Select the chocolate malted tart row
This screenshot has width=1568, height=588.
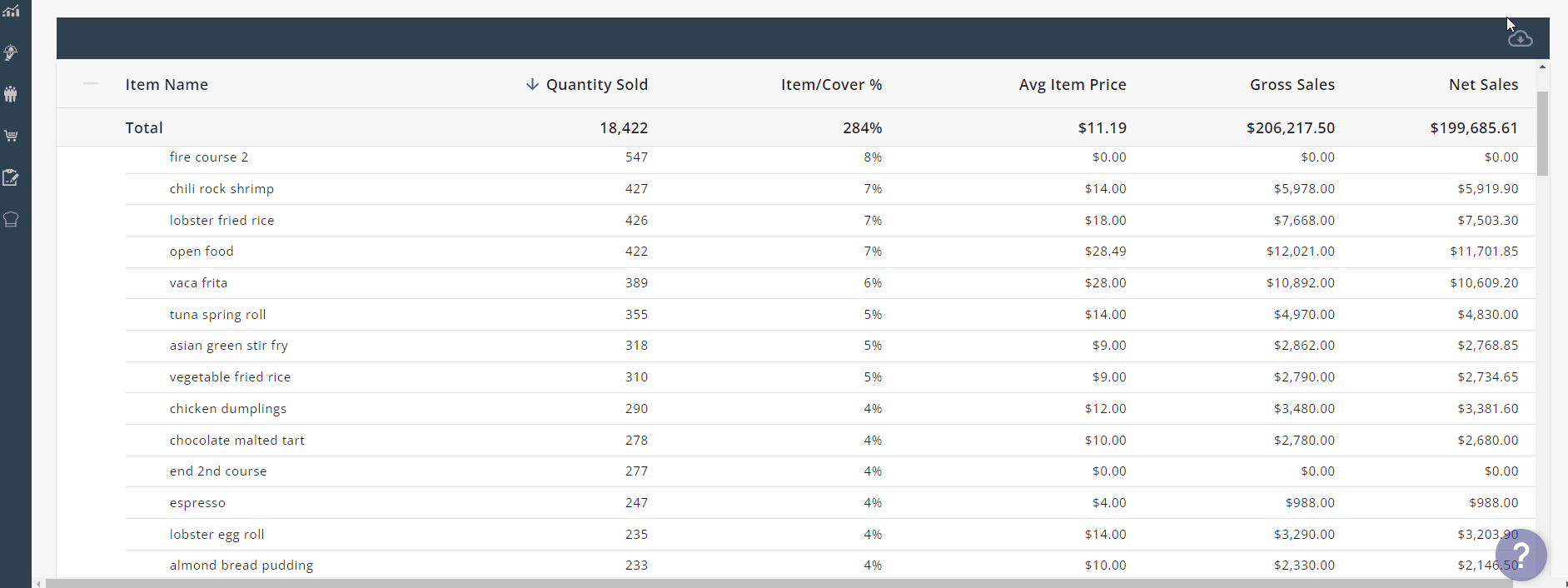coord(236,441)
